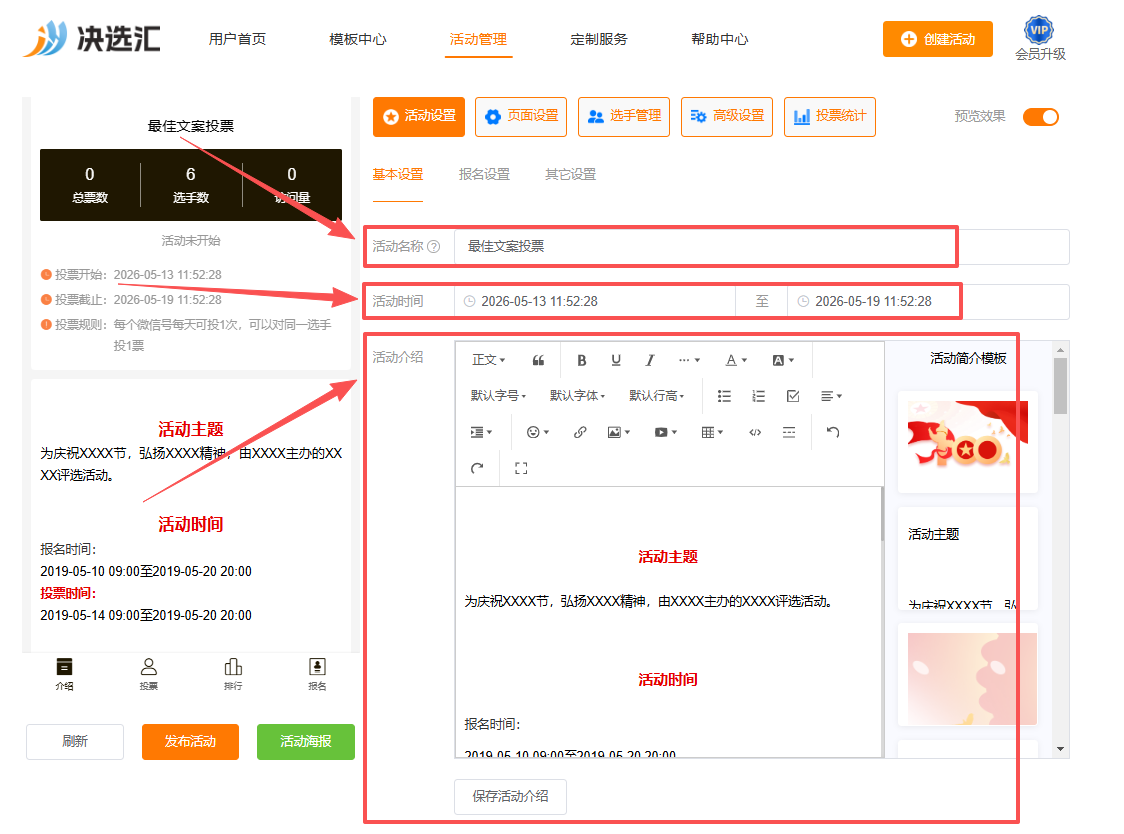Image resolution: width=1124 pixels, height=834 pixels.
Task: Open the 投票统计 section
Action: point(829,116)
